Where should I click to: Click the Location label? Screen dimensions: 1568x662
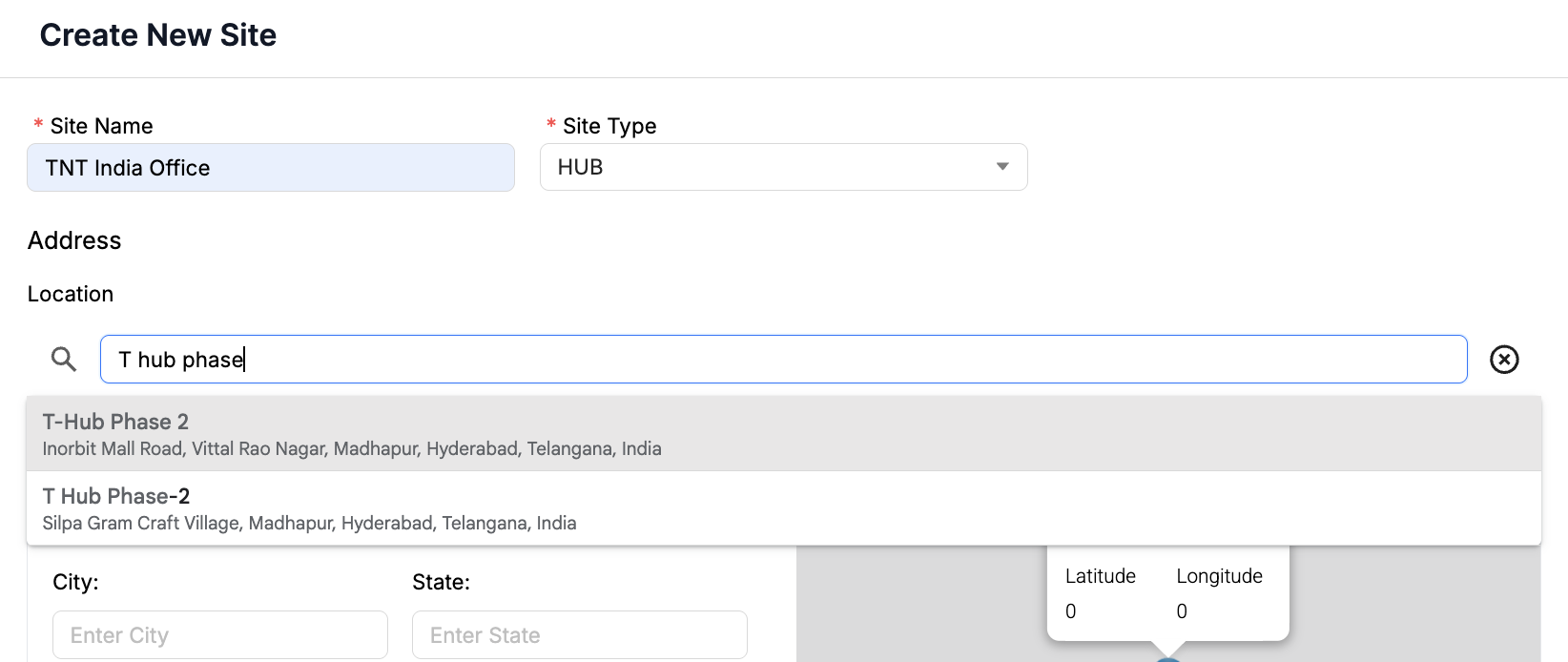coord(71,294)
